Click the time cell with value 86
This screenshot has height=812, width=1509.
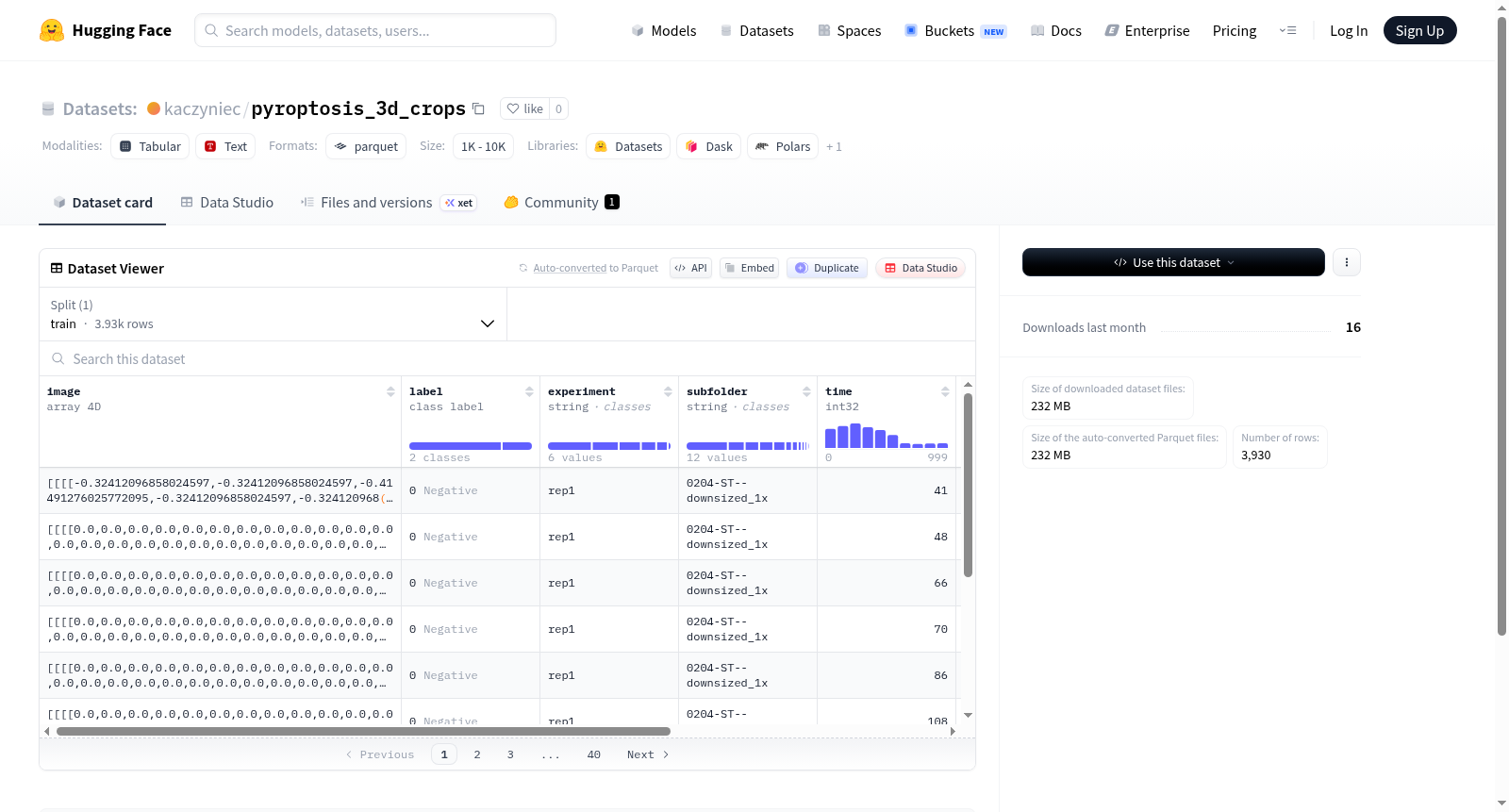pyautogui.click(x=887, y=675)
